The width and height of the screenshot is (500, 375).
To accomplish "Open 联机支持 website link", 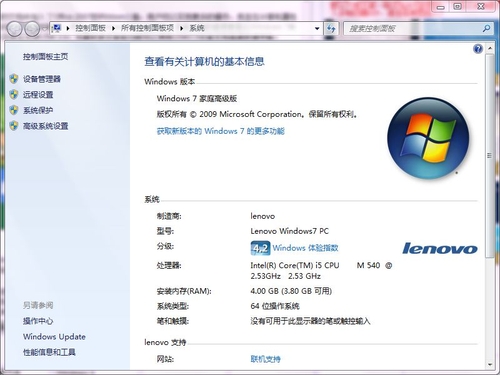I will pyautogui.click(x=265, y=359).
